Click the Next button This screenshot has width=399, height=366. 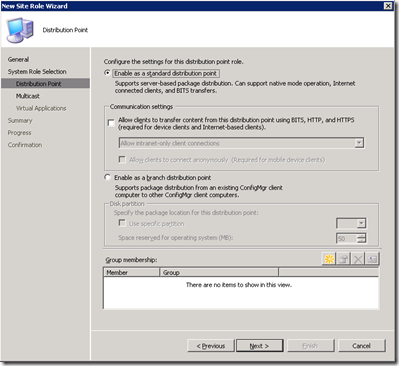[260, 346]
